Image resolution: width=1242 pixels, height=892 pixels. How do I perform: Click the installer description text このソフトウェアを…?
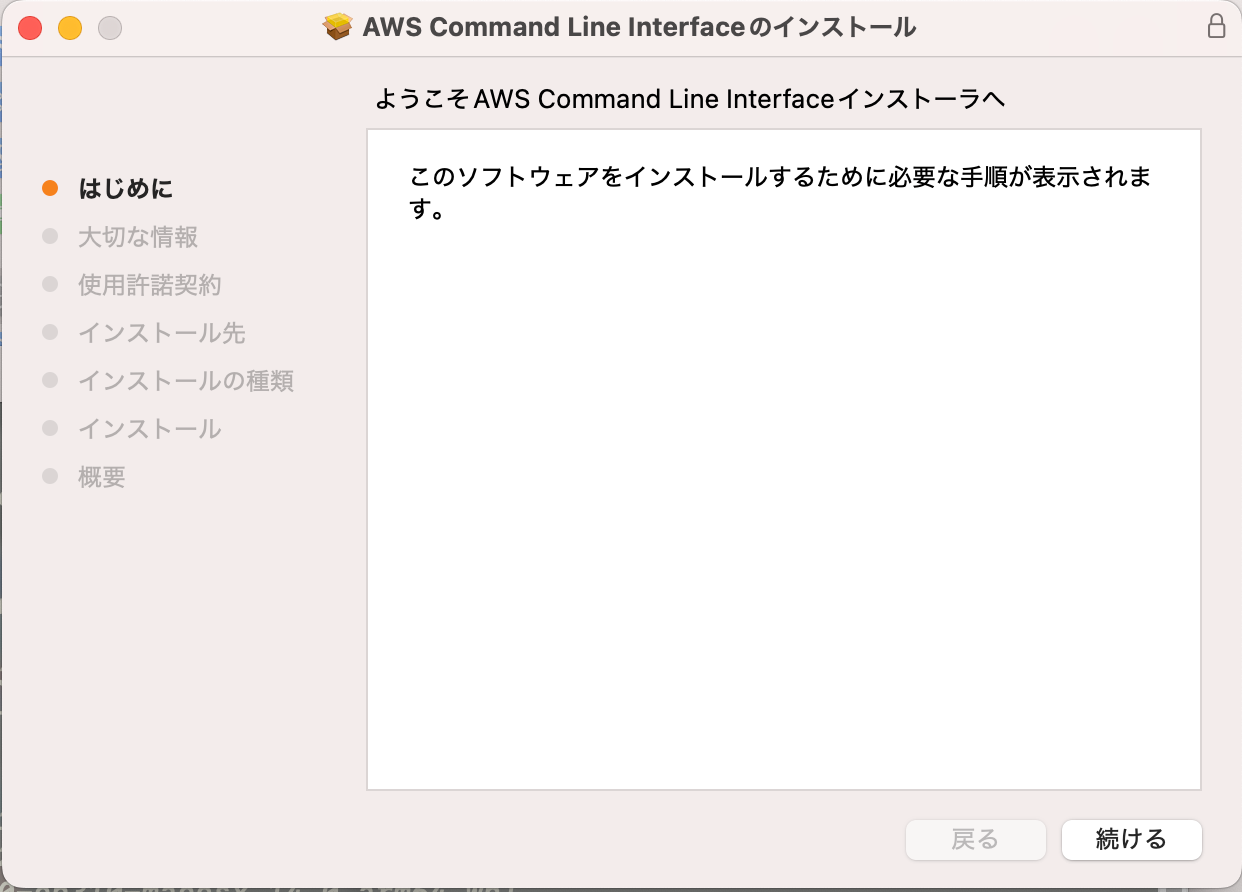(x=780, y=194)
